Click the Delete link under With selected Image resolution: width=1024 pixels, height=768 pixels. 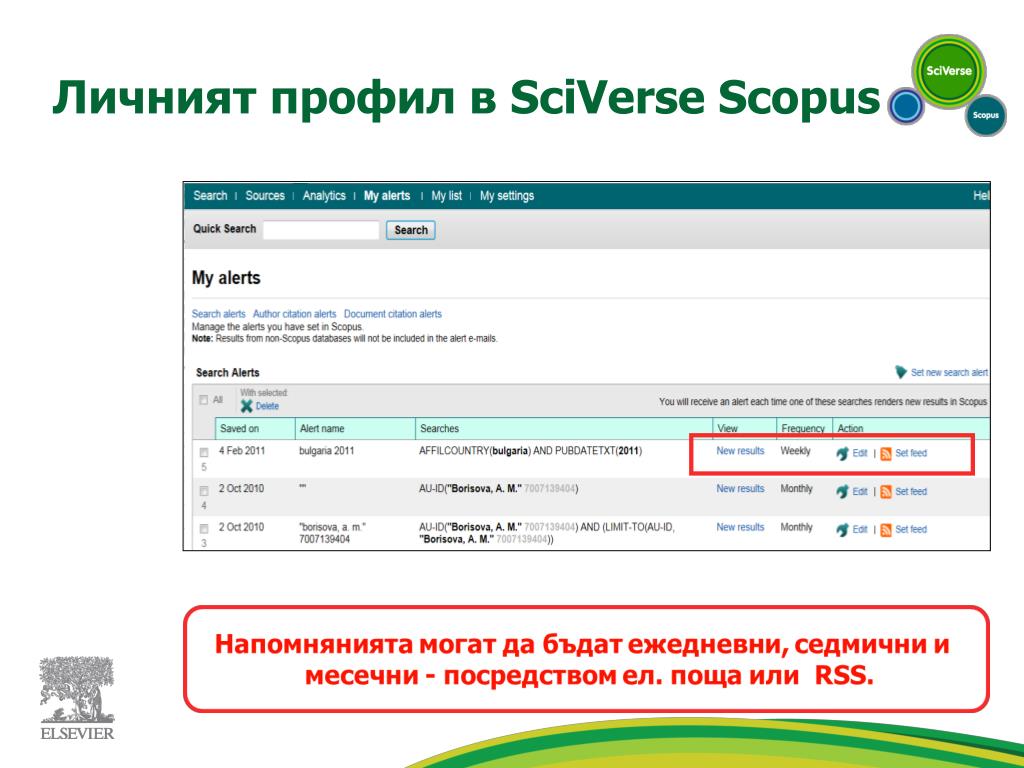267,406
